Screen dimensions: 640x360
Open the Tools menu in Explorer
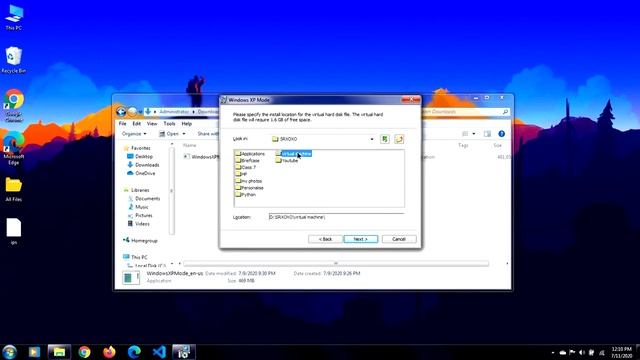click(169, 124)
